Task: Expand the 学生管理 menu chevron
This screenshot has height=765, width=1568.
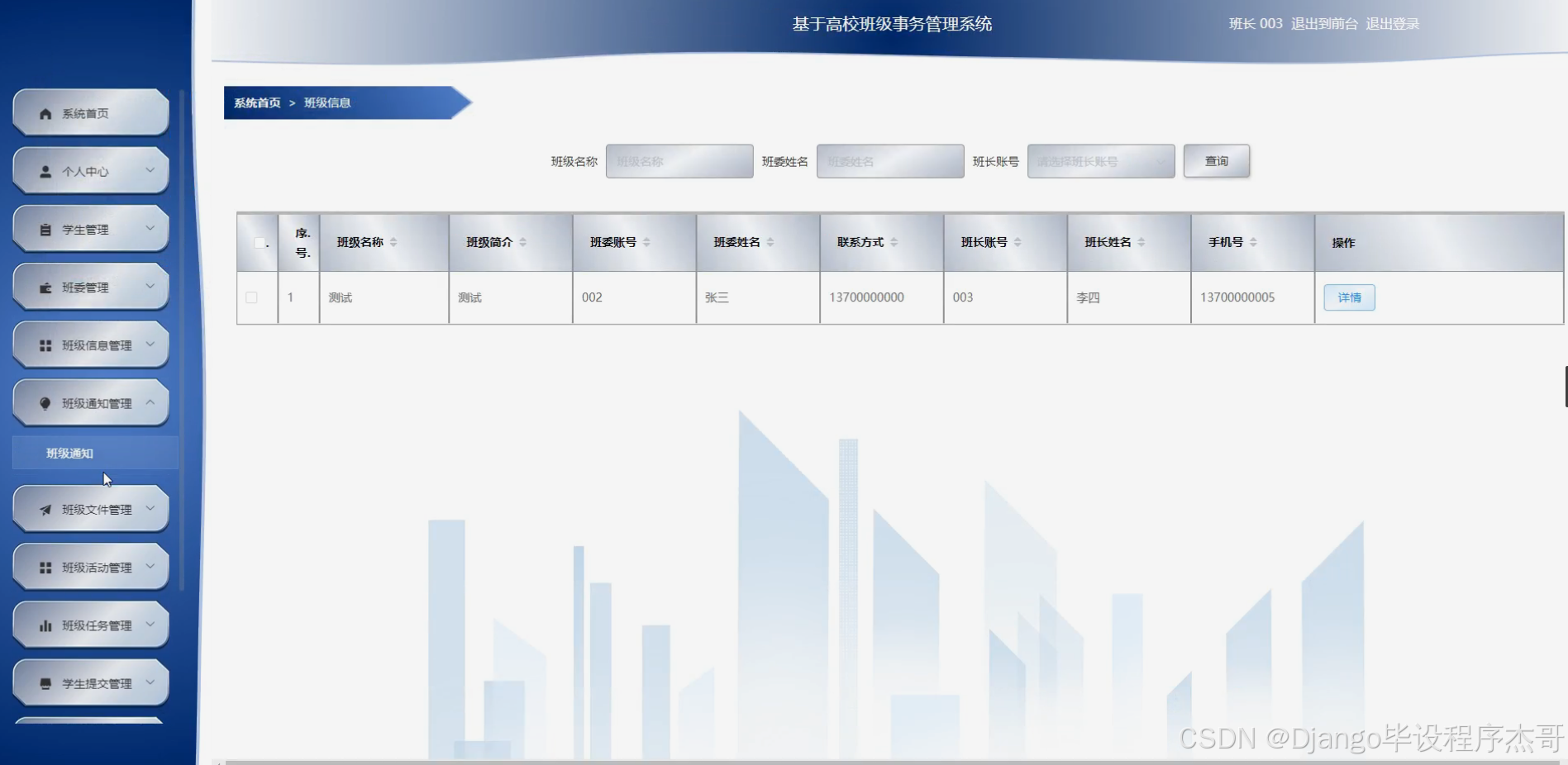Action: [150, 228]
